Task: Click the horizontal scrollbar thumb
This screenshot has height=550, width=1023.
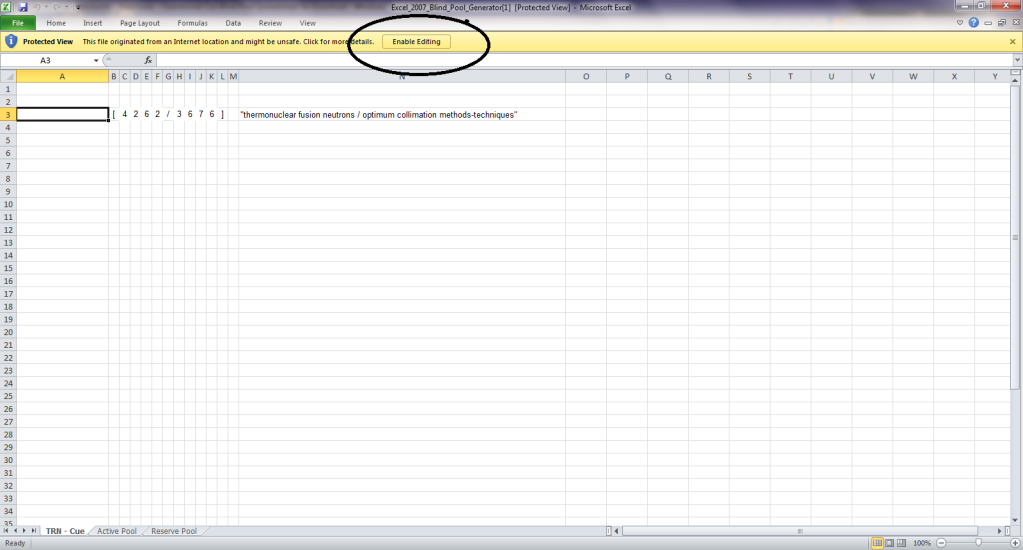Action: click(x=800, y=531)
